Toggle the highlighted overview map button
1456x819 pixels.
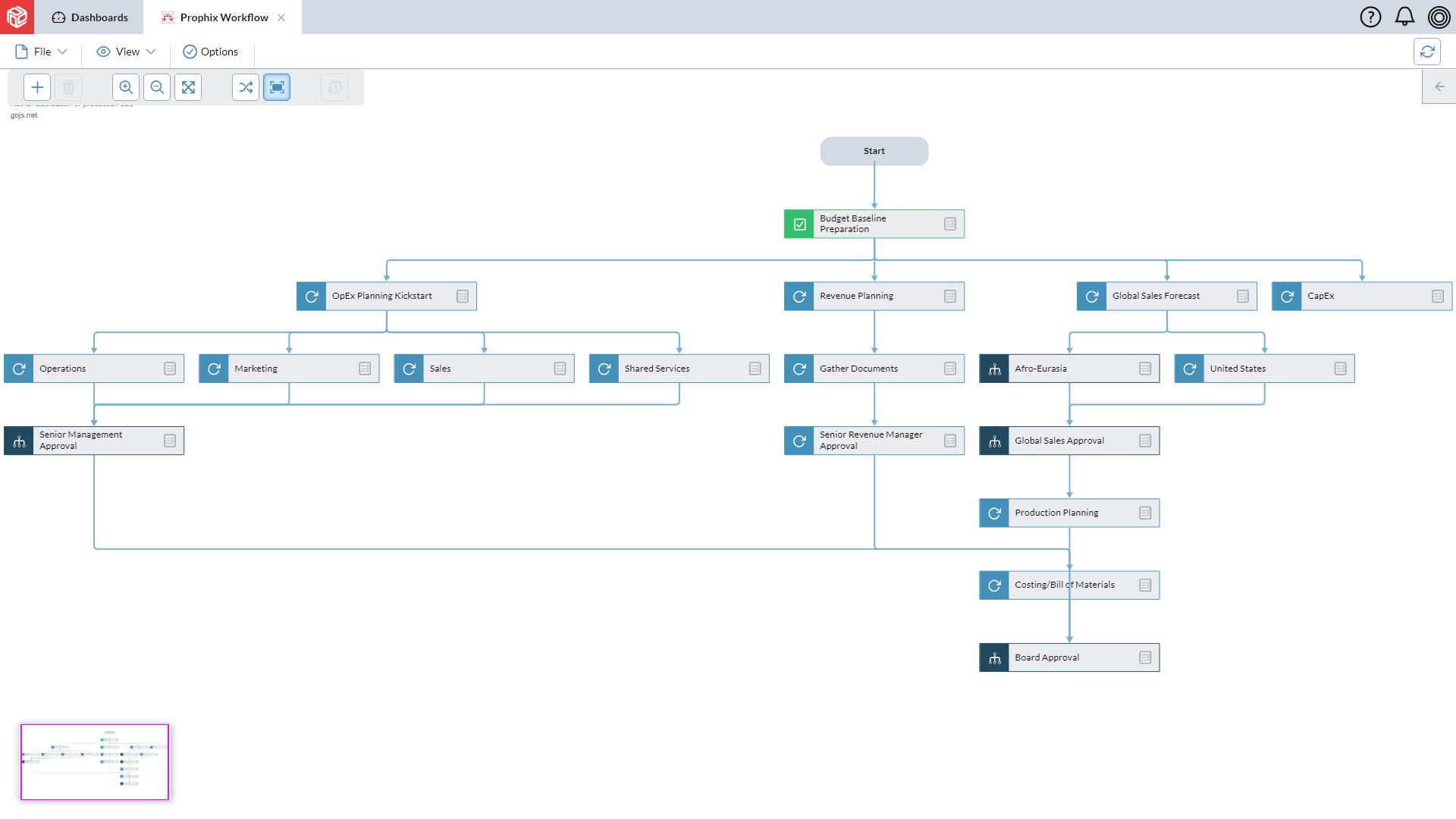click(x=277, y=87)
